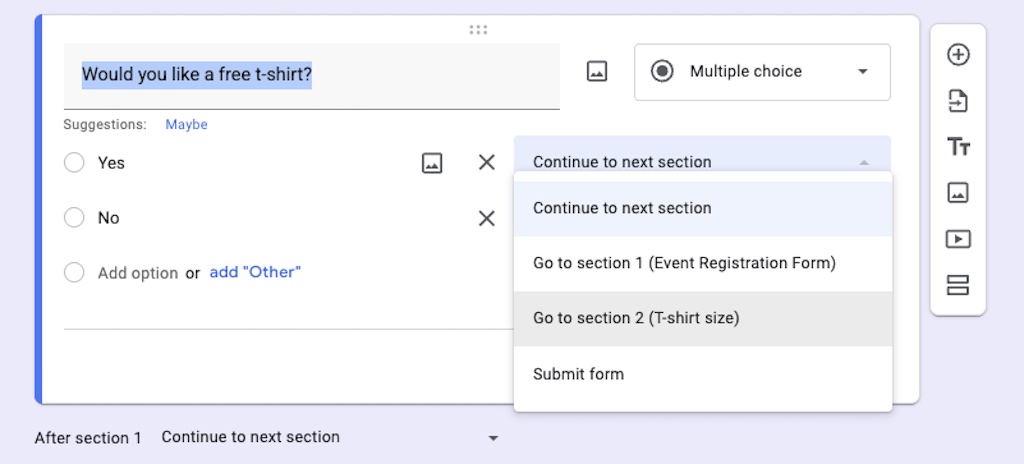
Task: Remove the No option
Action: coord(487,218)
